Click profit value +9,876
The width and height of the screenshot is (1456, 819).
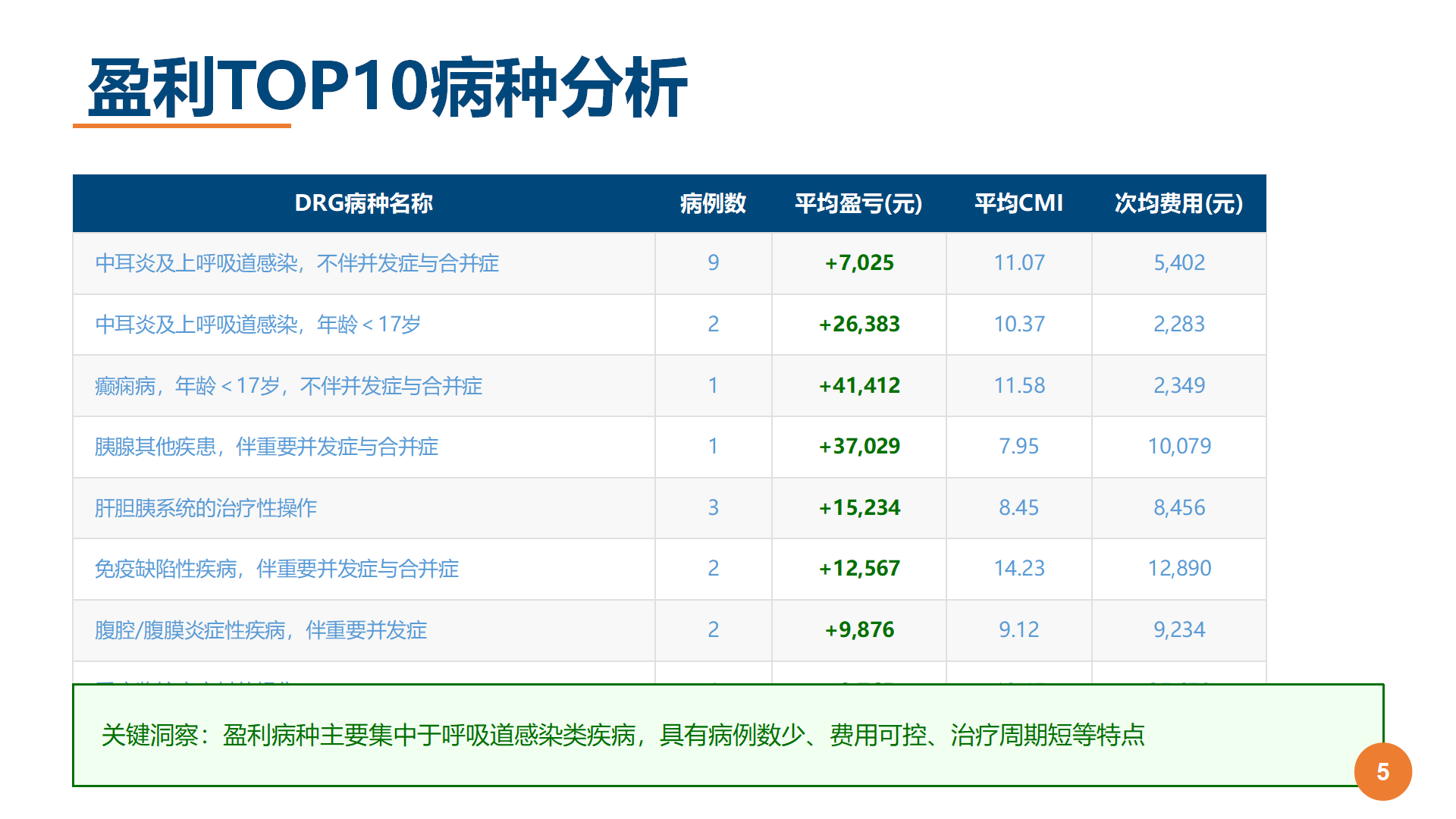tap(859, 630)
